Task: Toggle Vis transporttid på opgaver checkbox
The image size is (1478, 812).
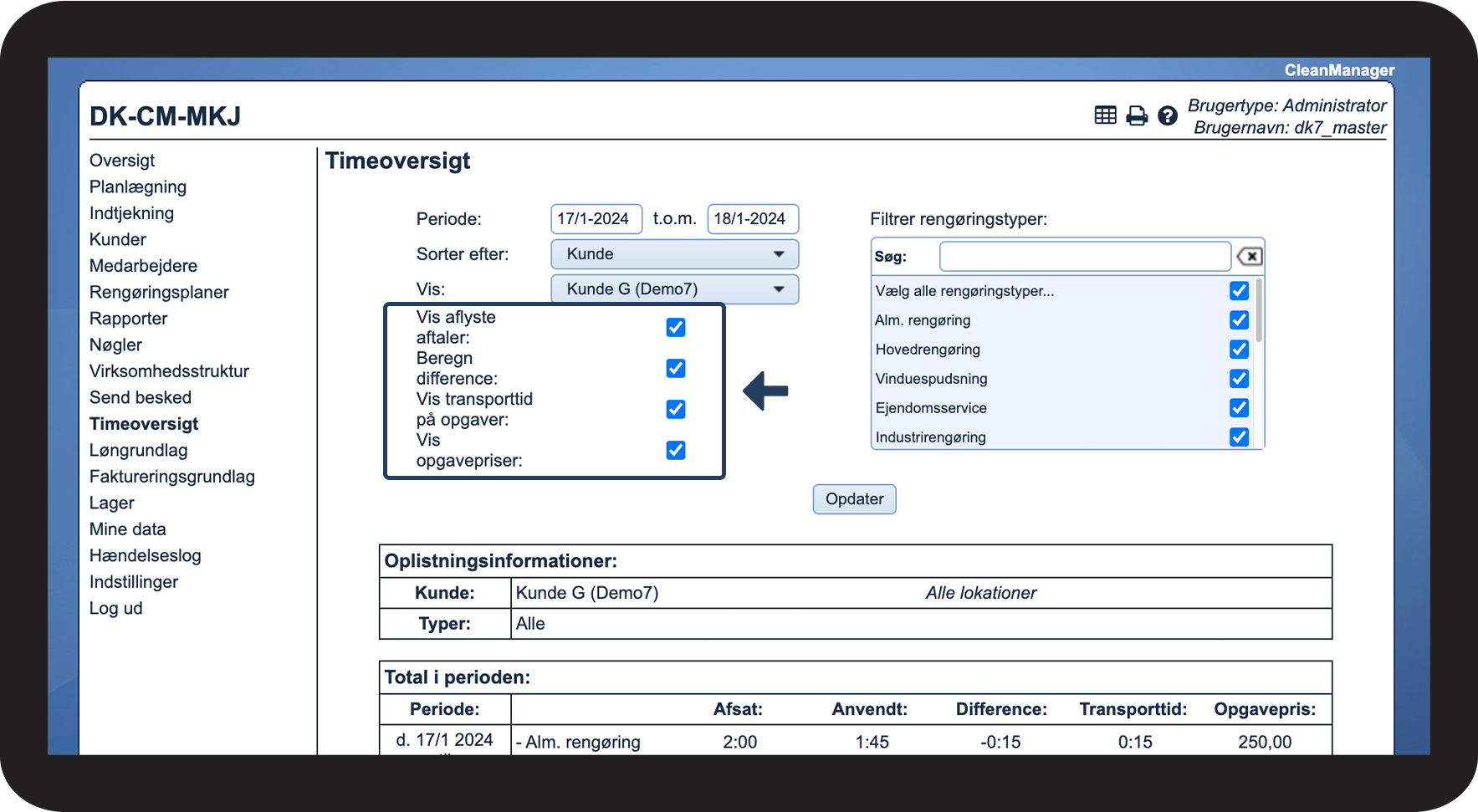Action: click(676, 409)
